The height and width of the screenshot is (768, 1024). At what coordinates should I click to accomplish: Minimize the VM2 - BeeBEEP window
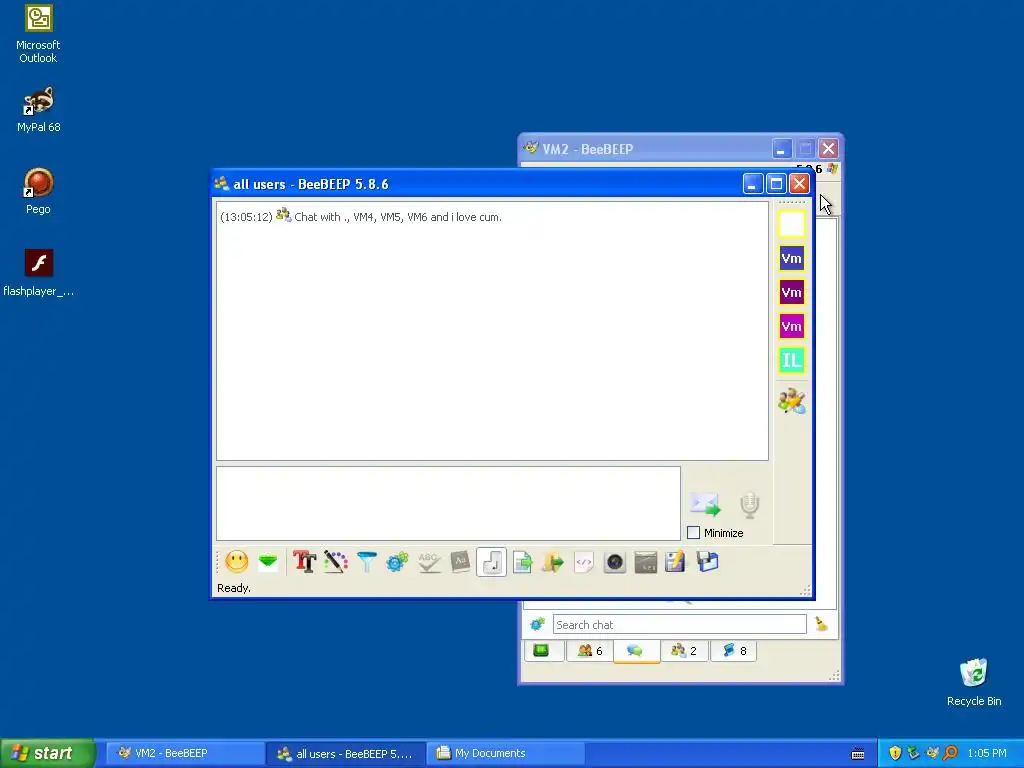tap(781, 149)
